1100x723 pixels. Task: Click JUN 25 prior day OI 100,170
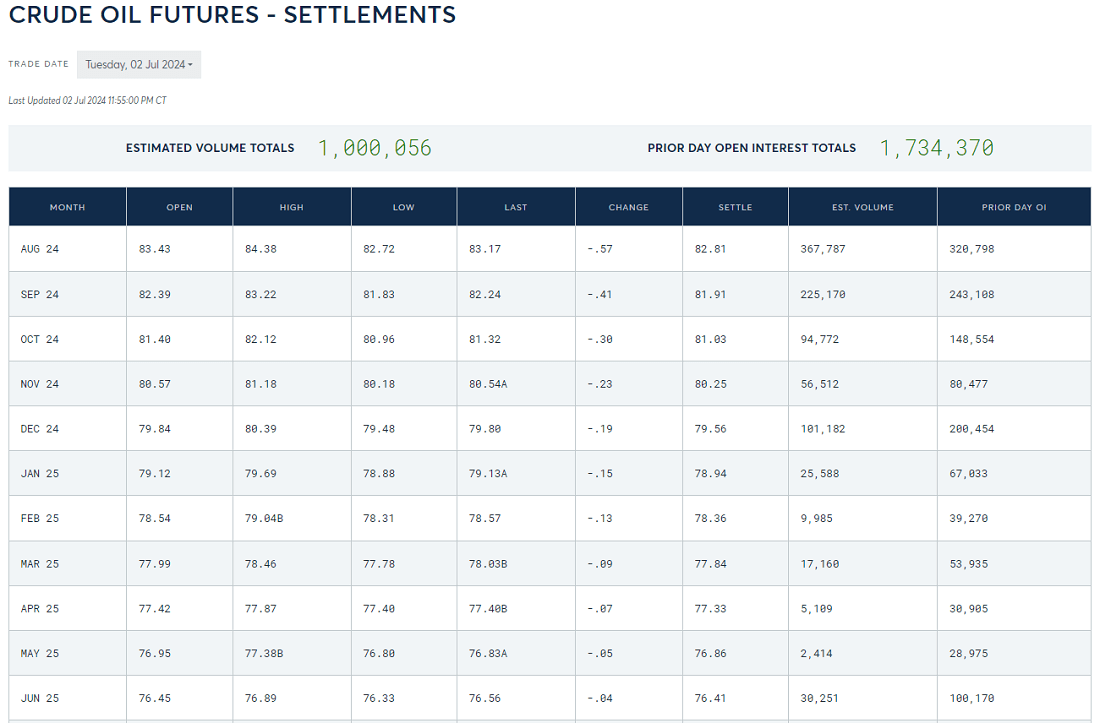pos(972,698)
